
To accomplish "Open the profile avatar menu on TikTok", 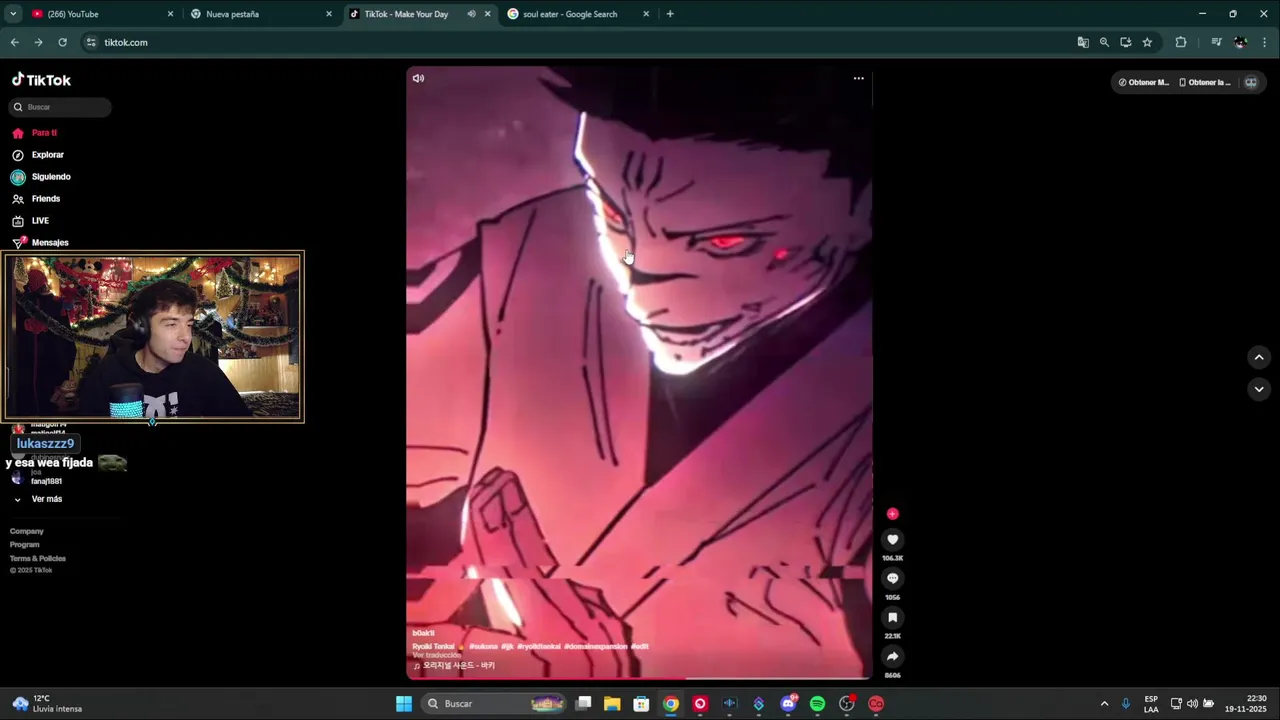I will (1250, 82).
